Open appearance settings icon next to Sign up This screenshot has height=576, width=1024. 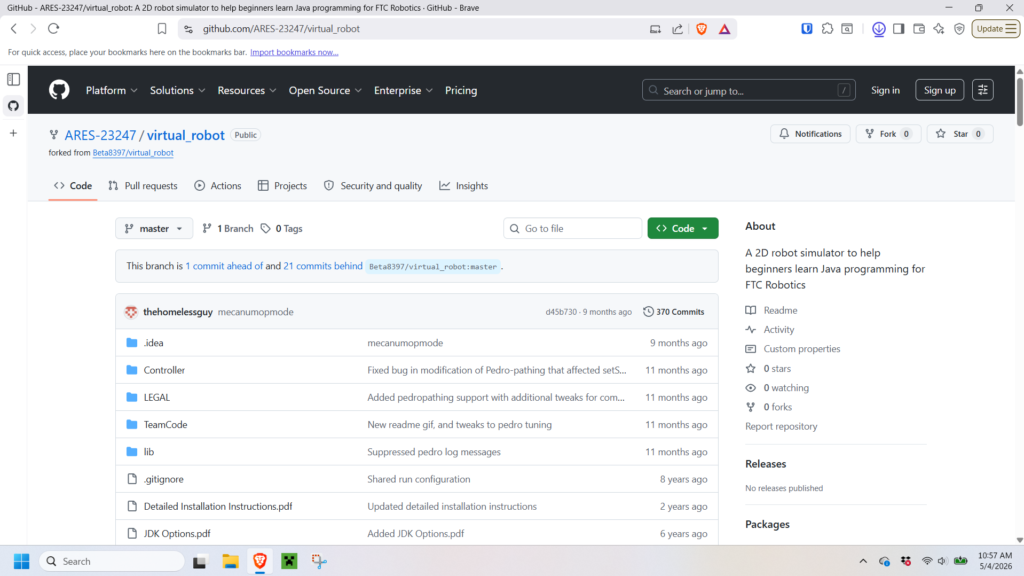(x=982, y=90)
